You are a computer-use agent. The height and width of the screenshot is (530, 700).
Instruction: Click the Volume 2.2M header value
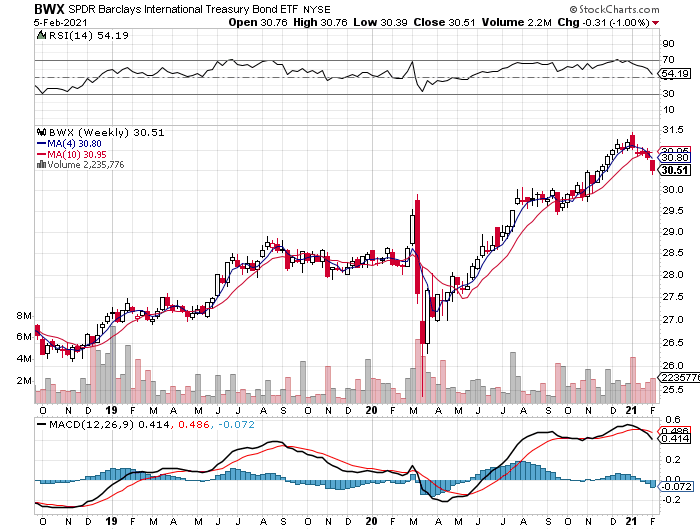517,22
